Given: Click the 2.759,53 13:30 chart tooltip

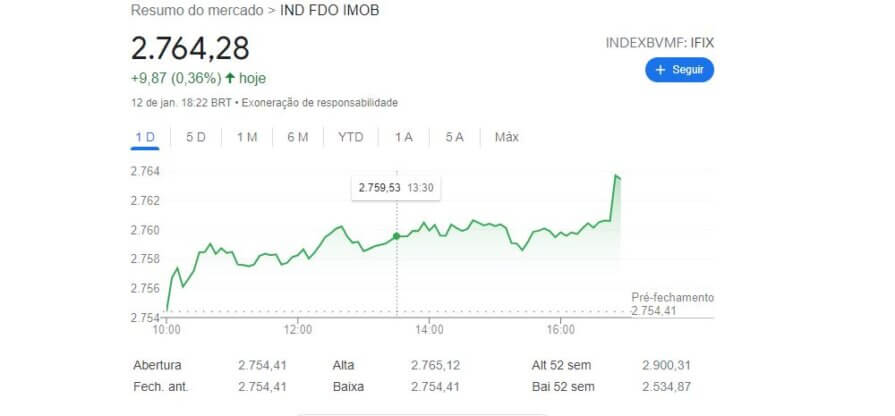Looking at the screenshot, I should pyautogui.click(x=396, y=189).
